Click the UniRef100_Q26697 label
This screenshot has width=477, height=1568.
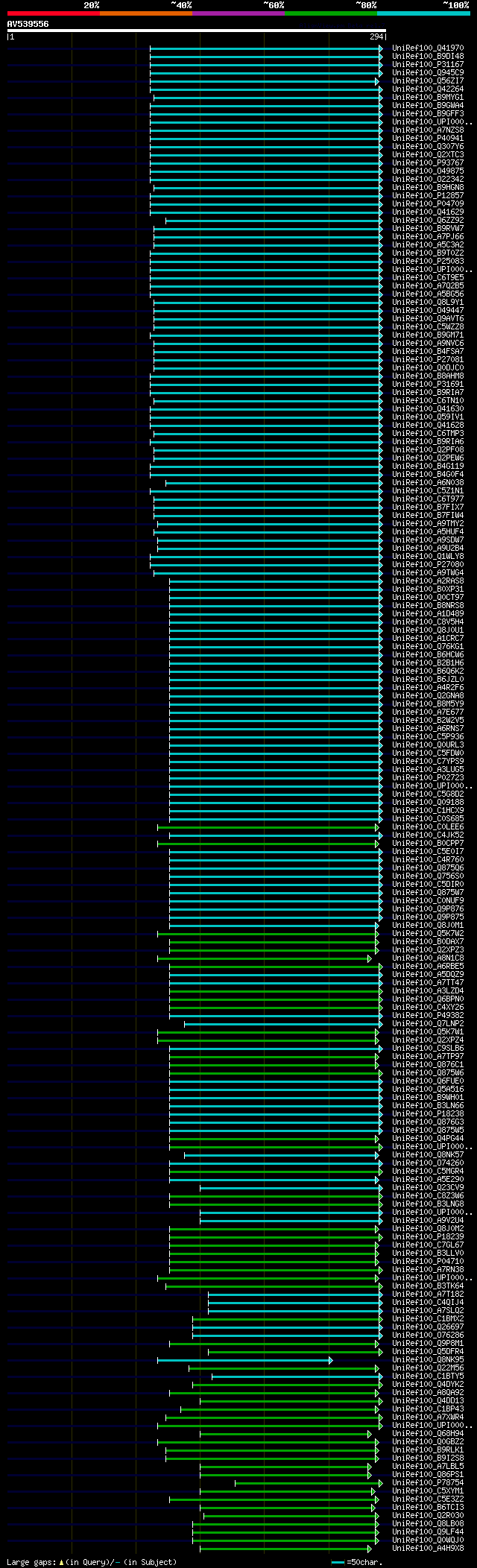428,1327
